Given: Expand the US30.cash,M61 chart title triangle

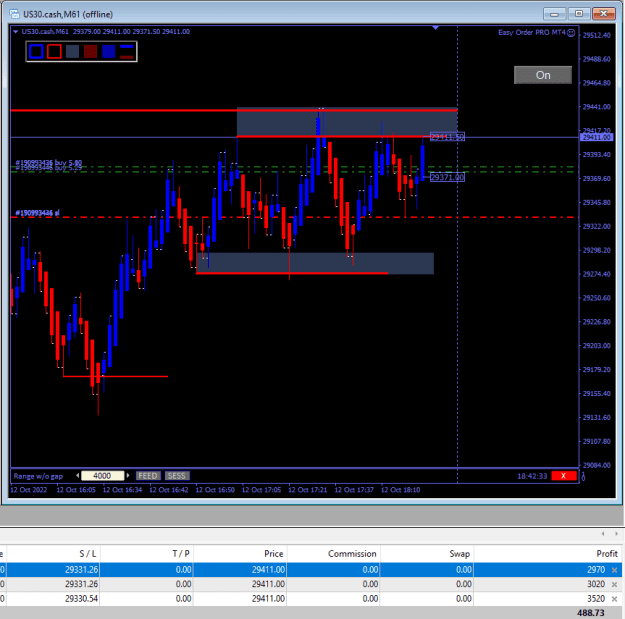Looking at the screenshot, I should tap(15, 31).
